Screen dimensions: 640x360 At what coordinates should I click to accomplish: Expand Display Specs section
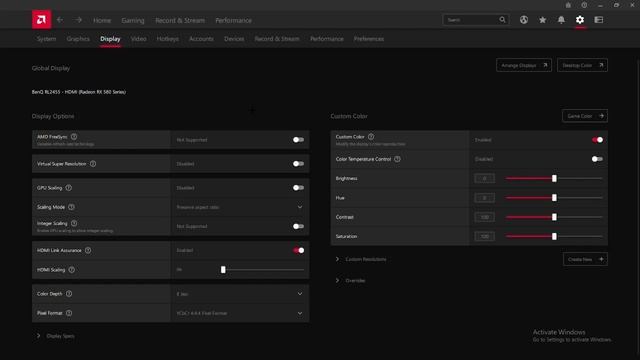pyautogui.click(x=56, y=336)
